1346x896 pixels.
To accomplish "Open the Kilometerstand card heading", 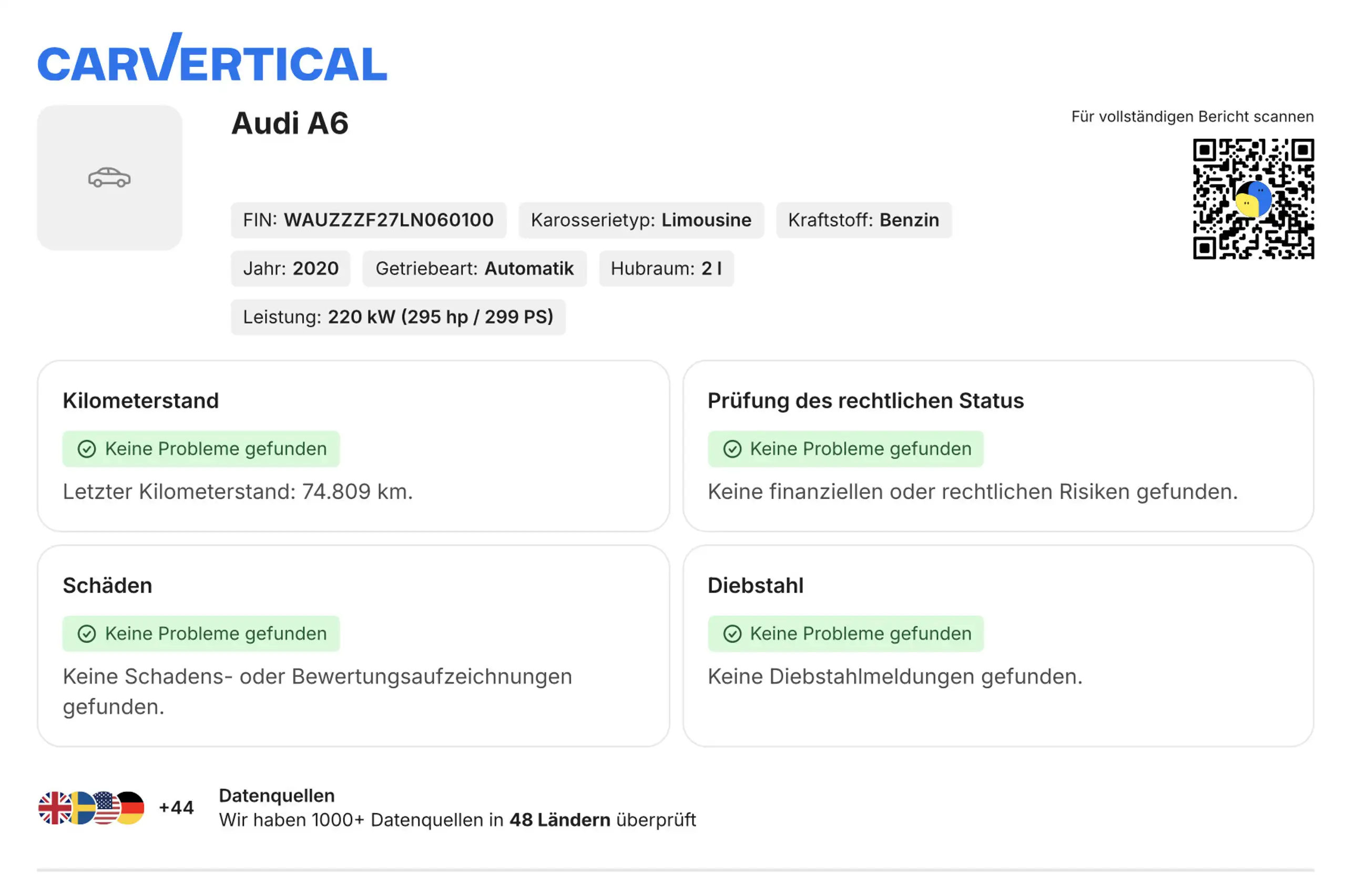I will (x=140, y=401).
